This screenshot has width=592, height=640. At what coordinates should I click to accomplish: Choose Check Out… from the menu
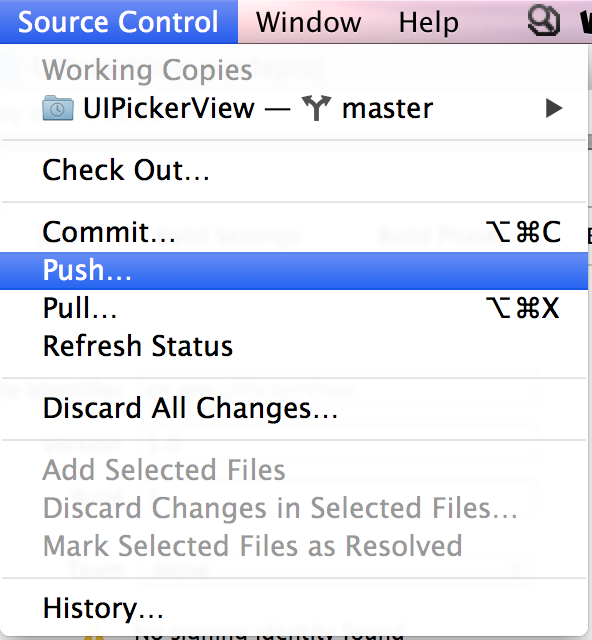pos(294,170)
